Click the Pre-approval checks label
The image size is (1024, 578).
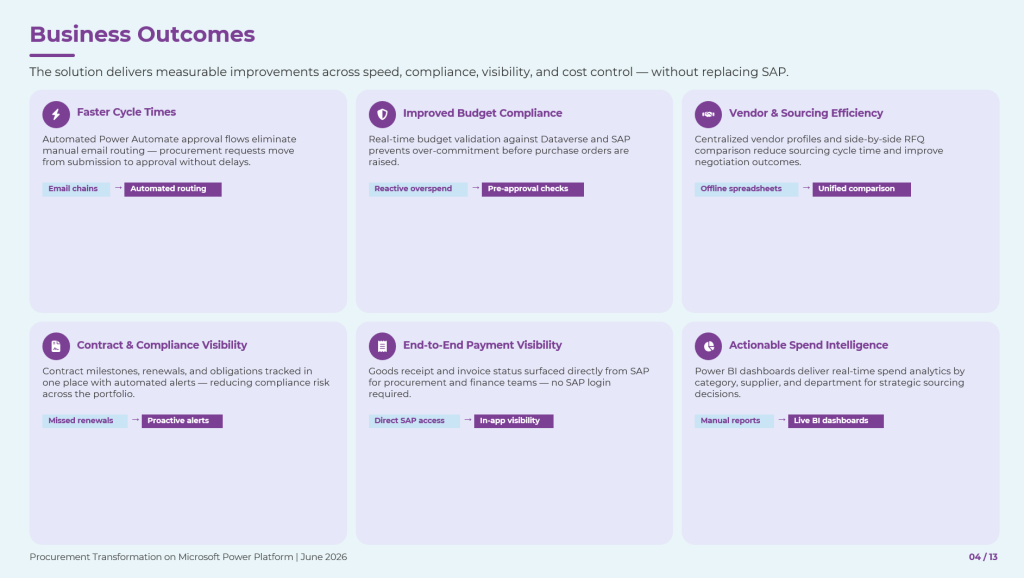[533, 189]
